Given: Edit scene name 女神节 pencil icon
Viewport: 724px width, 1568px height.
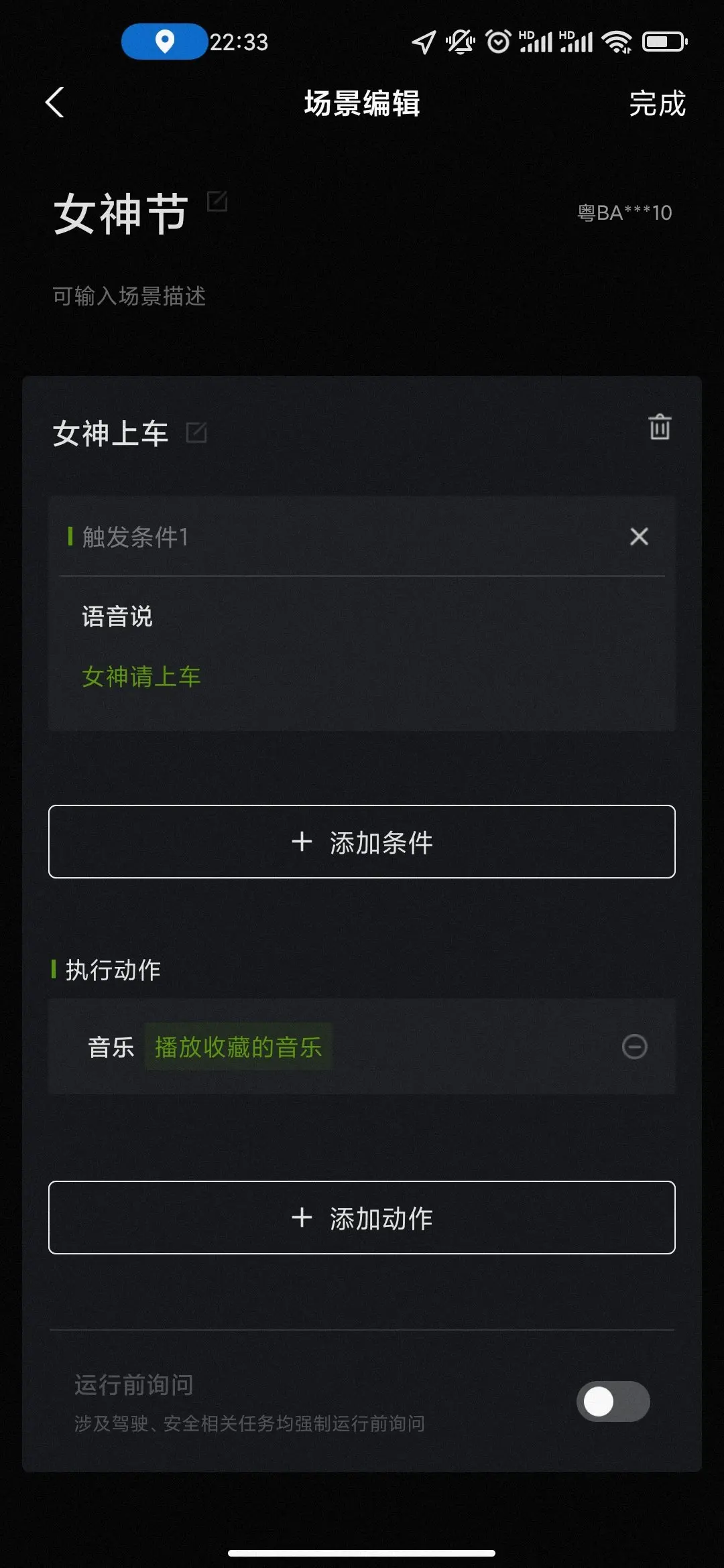Looking at the screenshot, I should [217, 201].
